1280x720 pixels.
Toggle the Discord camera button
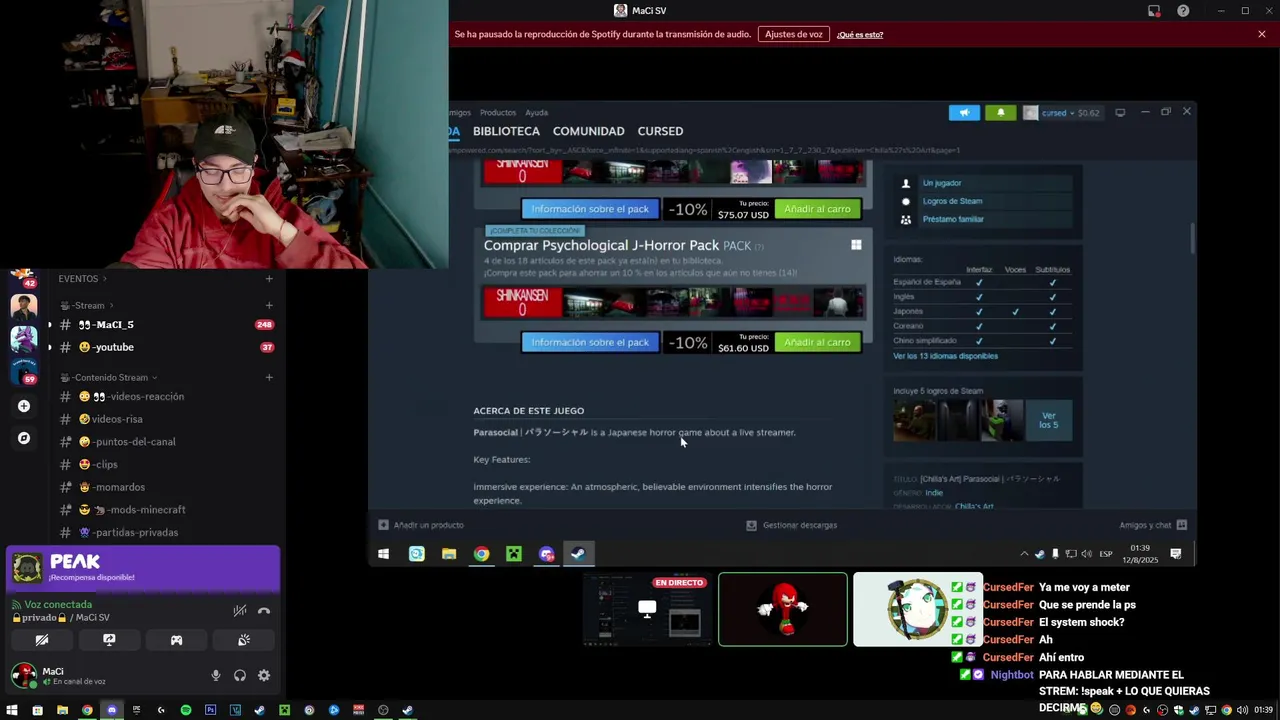coord(42,640)
